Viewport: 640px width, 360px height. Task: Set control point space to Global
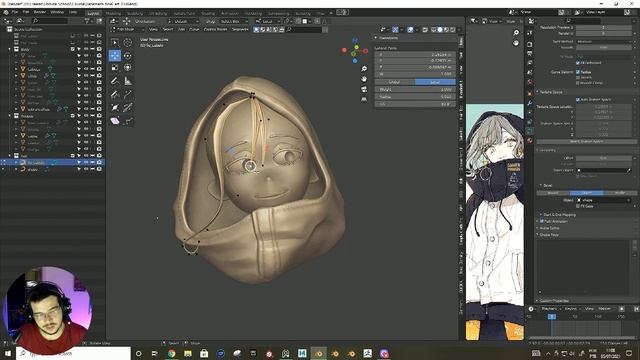coord(395,82)
